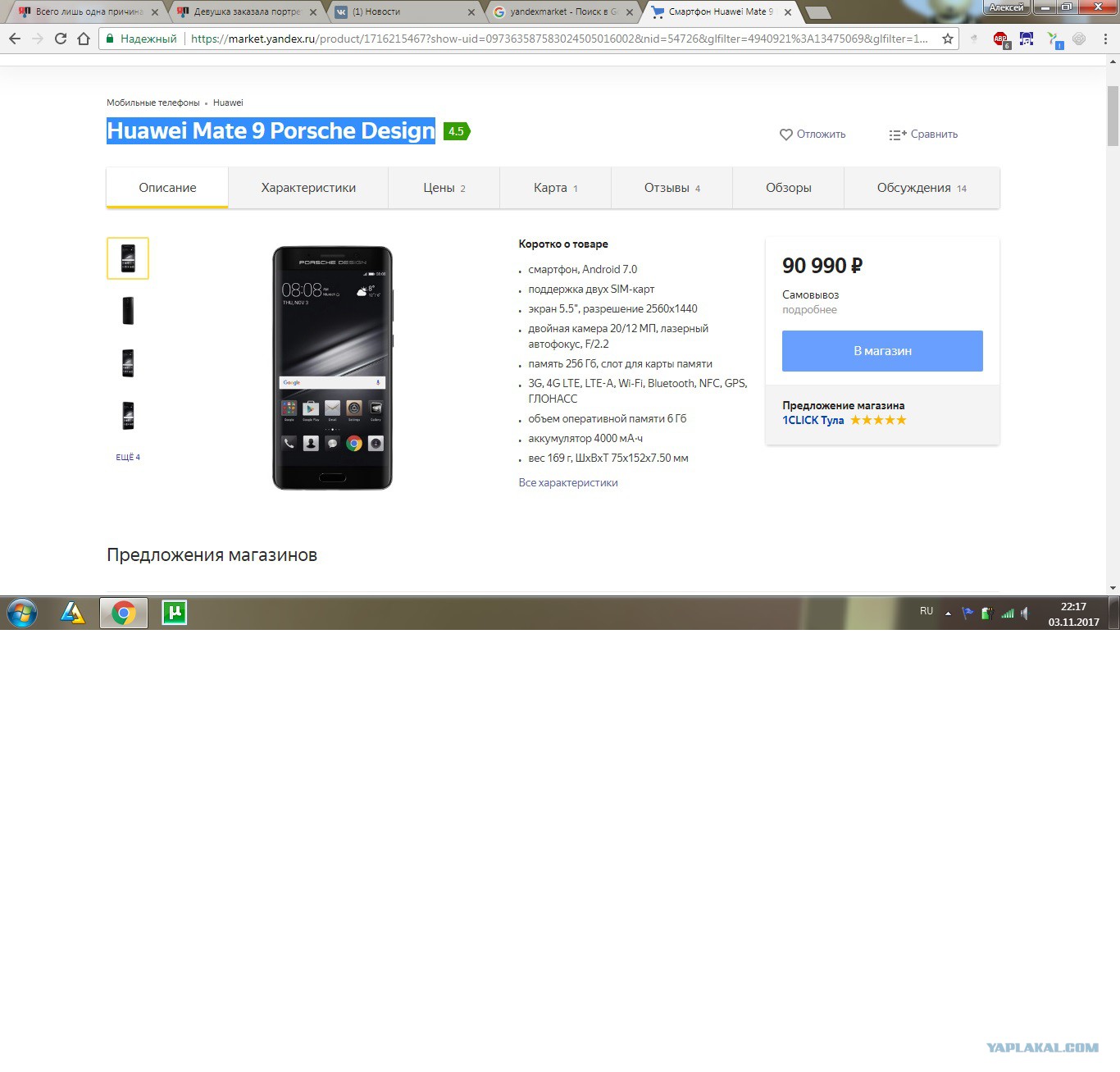This screenshot has height=1072, width=1120.
Task: Switch to the Chrome taskbar button
Action: (x=124, y=614)
